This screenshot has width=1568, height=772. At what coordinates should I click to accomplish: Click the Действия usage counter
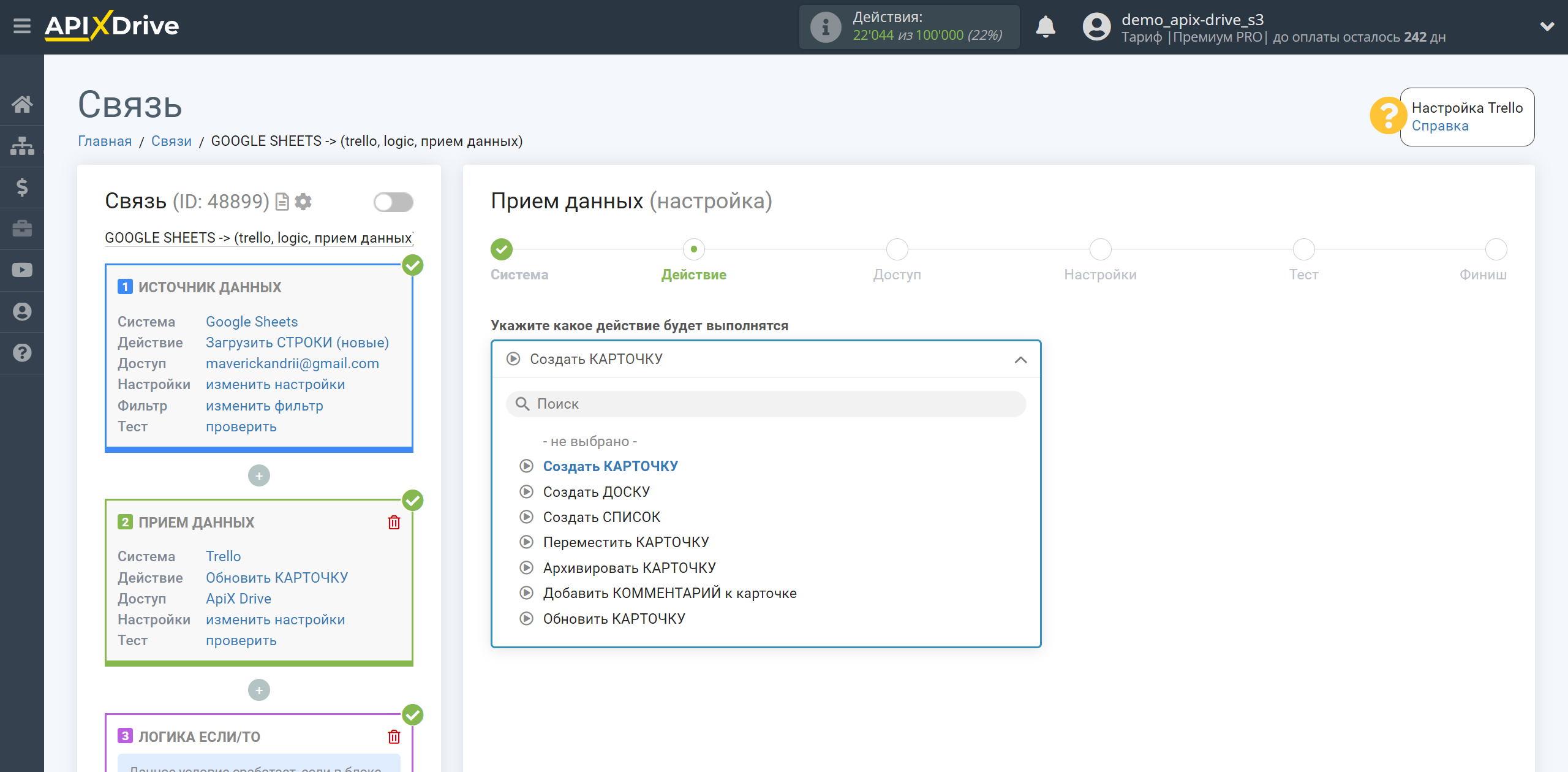point(910,27)
